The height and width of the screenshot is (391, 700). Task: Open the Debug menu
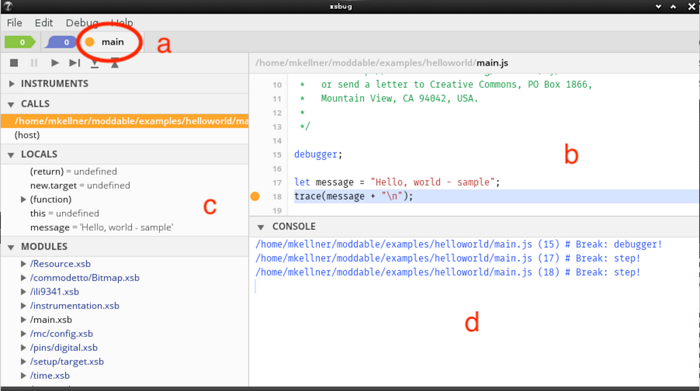click(x=82, y=23)
